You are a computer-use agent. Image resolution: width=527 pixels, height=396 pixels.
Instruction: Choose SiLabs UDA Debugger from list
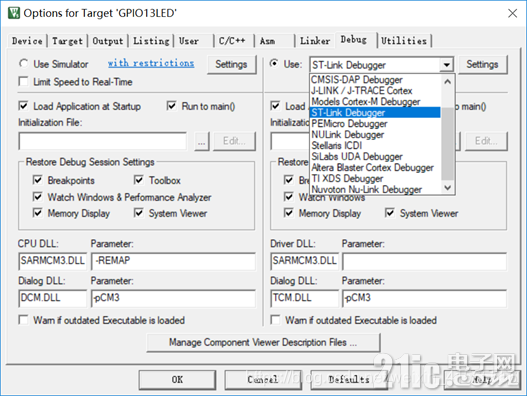[x=375, y=157]
